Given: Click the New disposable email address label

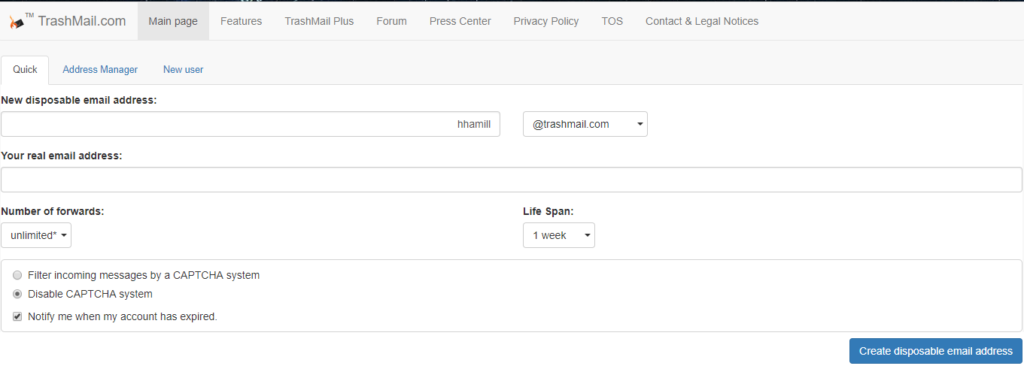Looking at the screenshot, I should (x=79, y=100).
